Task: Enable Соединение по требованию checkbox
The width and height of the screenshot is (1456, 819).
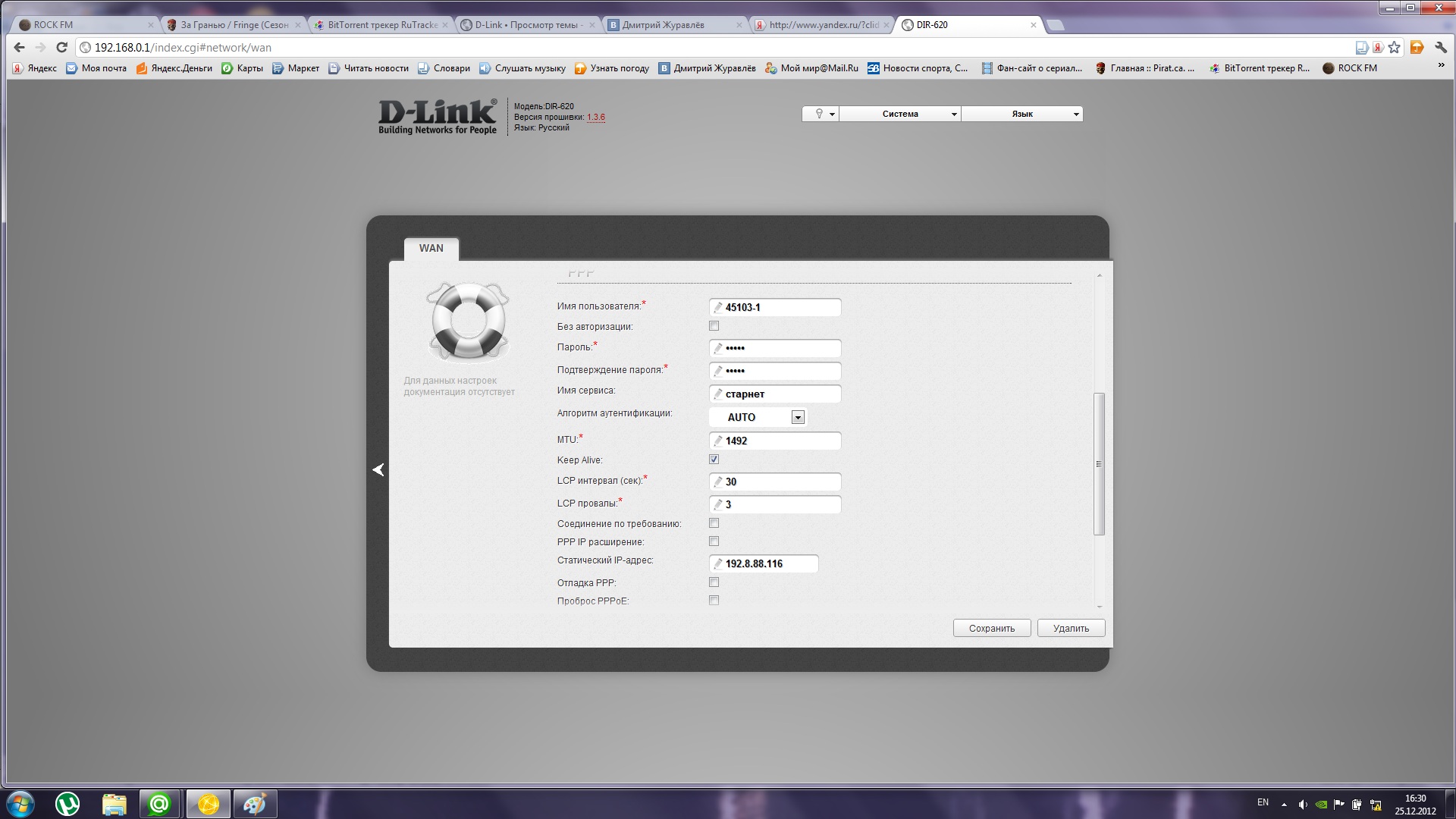Action: (x=714, y=523)
